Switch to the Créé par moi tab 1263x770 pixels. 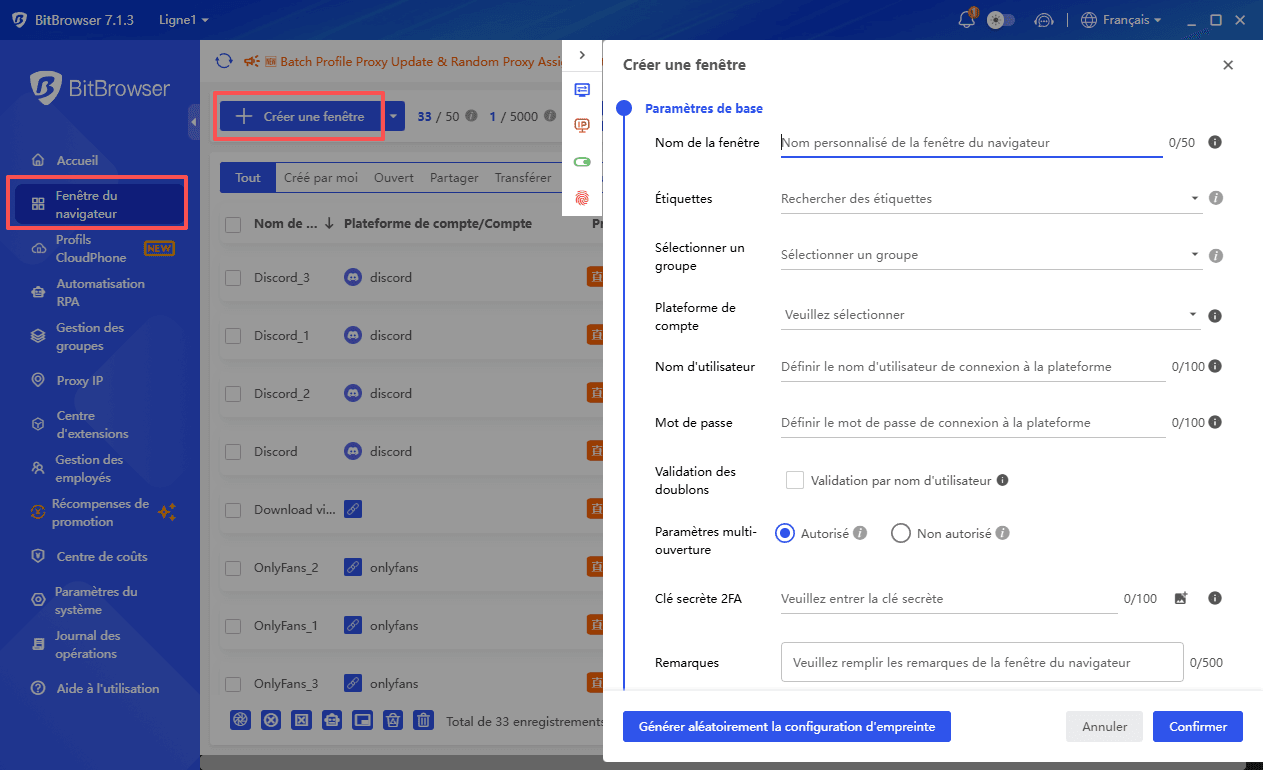[320, 178]
